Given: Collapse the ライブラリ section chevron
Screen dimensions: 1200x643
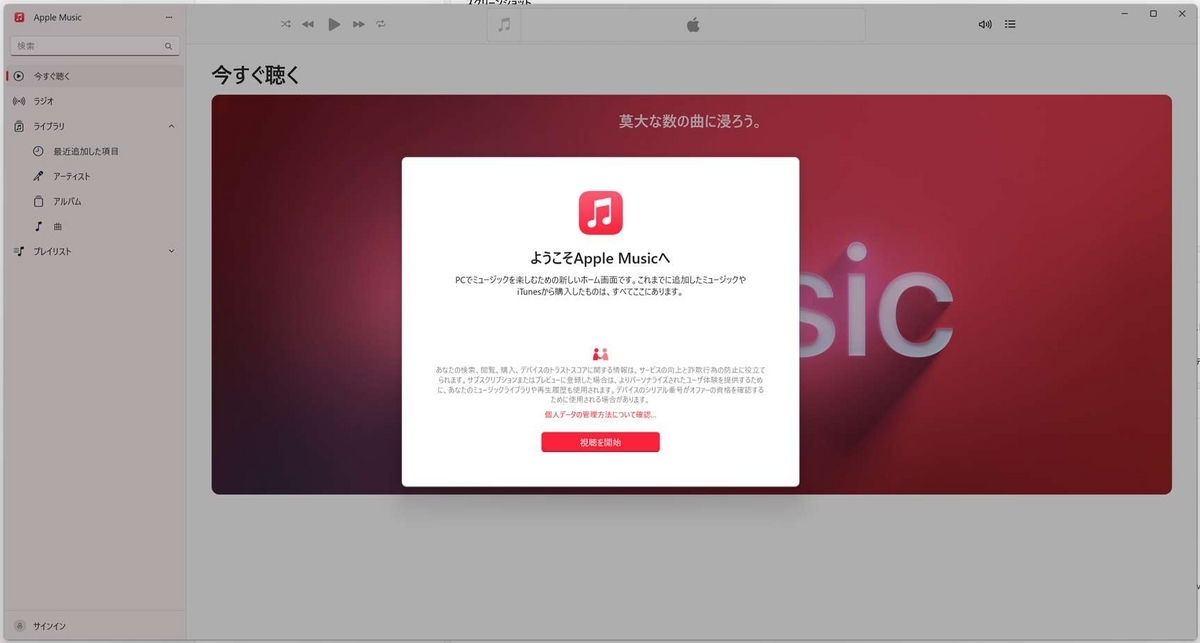Looking at the screenshot, I should point(171,126).
